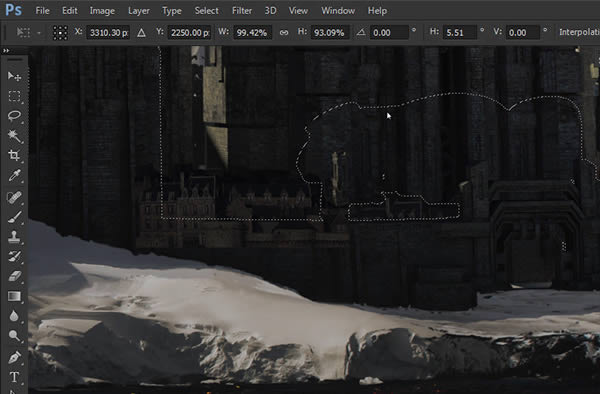Select the Brush tool
Image resolution: width=600 pixels, height=394 pixels.
pos(14,217)
